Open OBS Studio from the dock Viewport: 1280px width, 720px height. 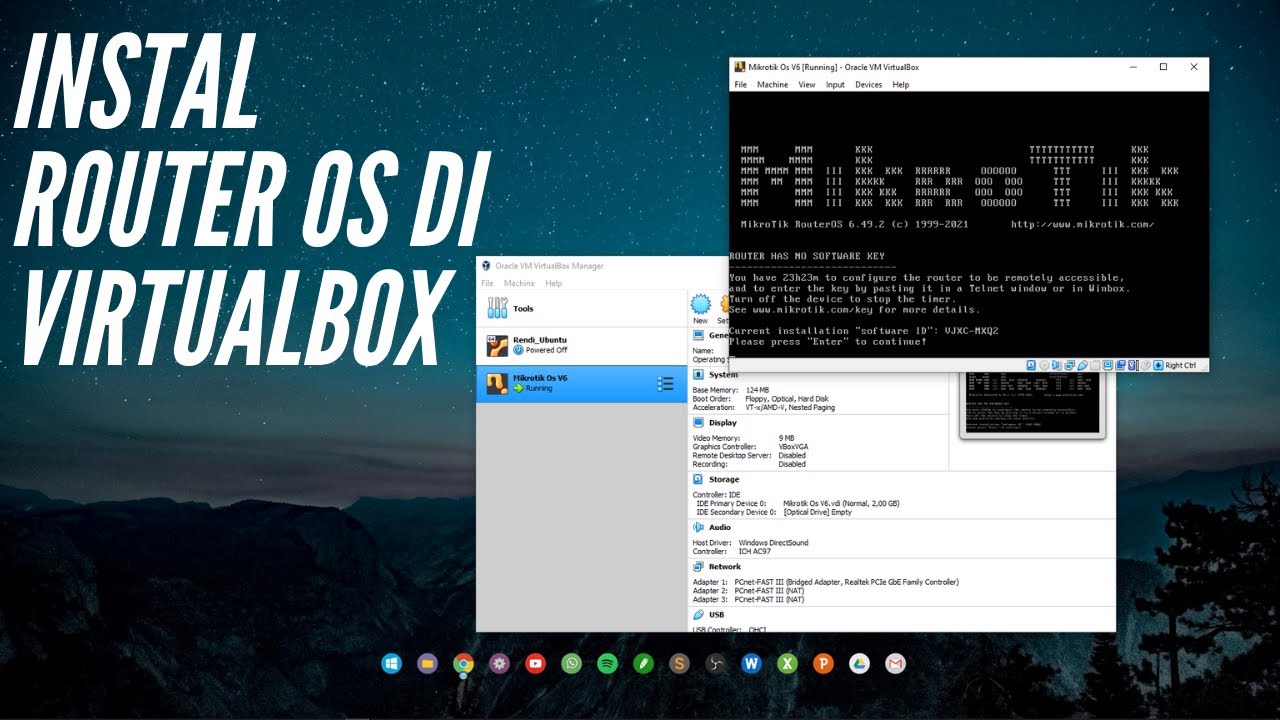coord(715,663)
